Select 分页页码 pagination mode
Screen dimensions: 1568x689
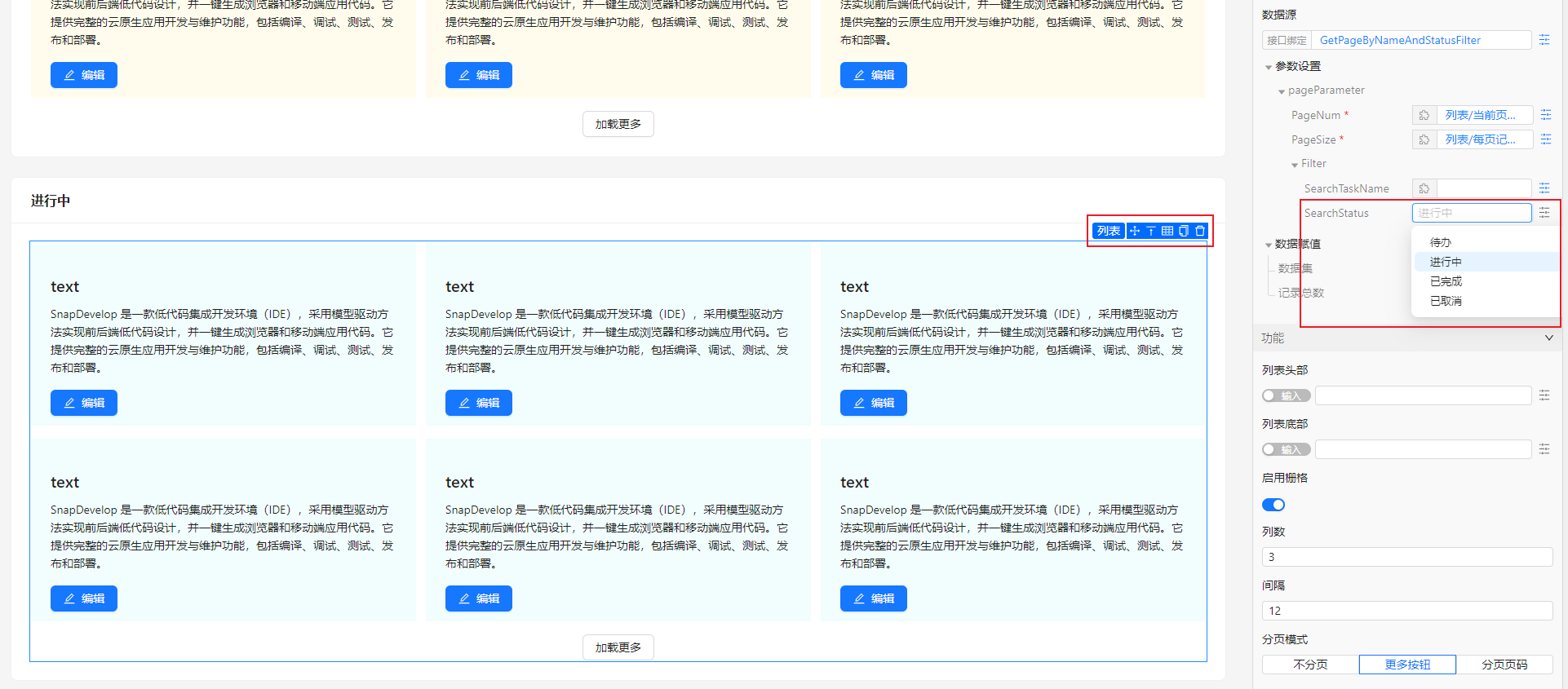pos(1504,665)
